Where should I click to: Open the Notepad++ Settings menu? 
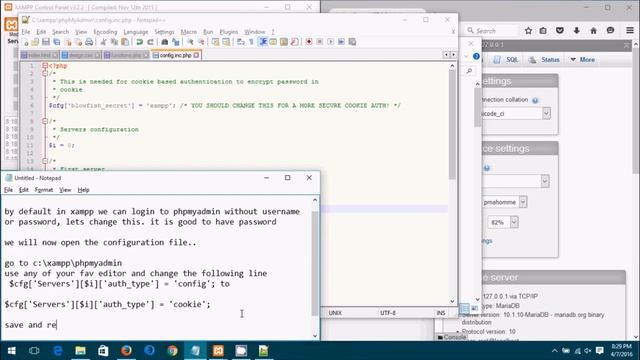164,32
